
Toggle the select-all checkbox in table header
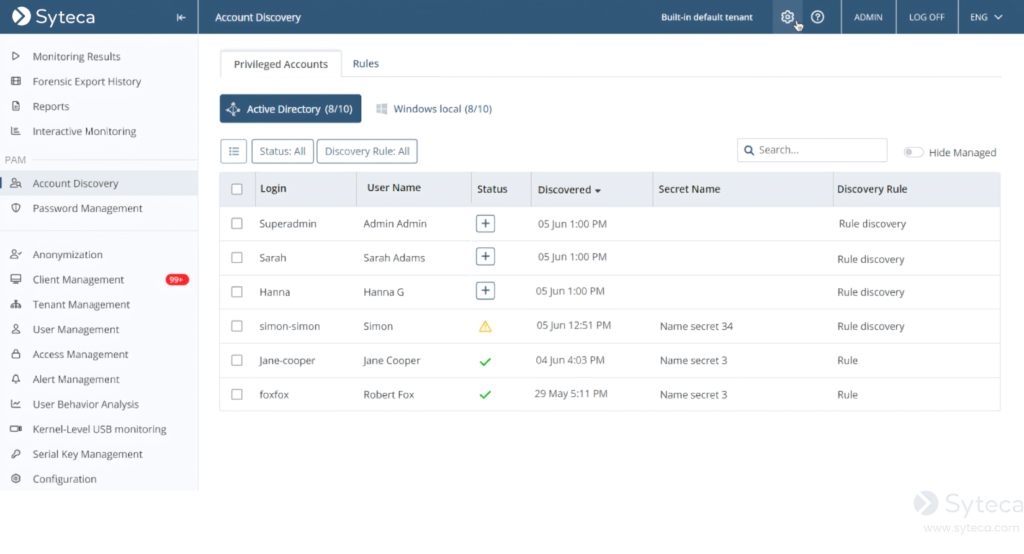coord(236,189)
